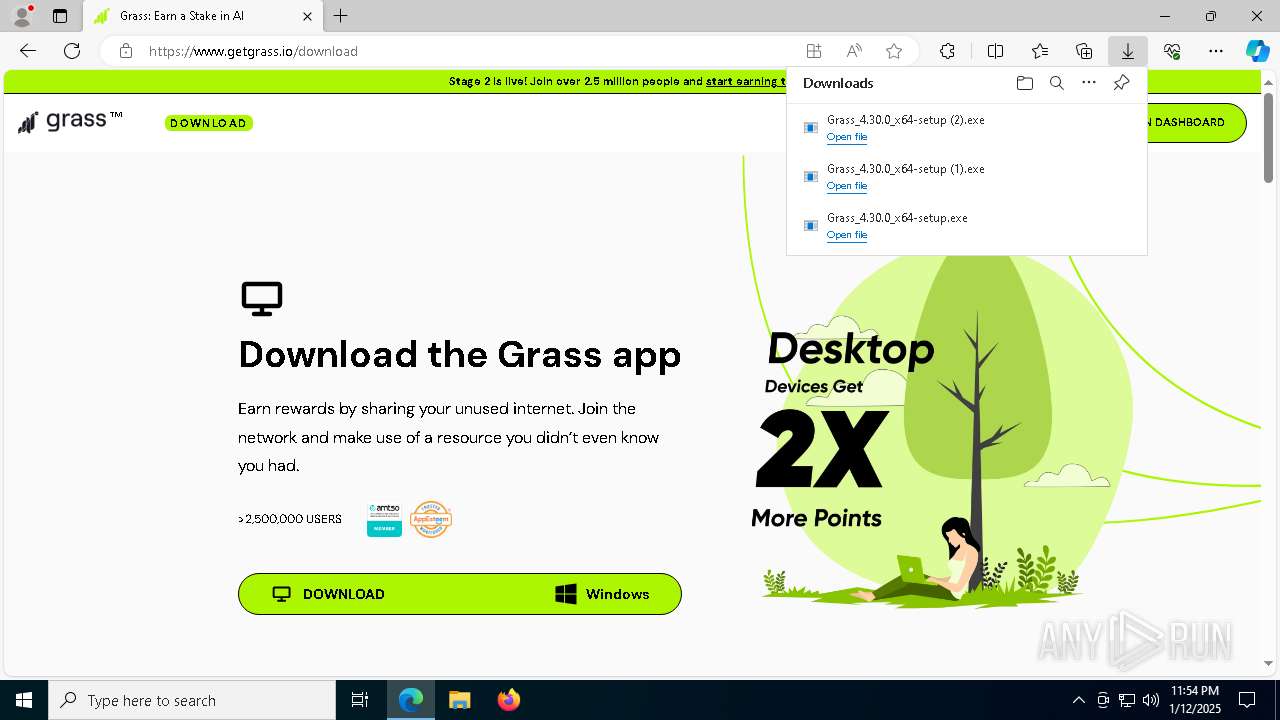The width and height of the screenshot is (1280, 720).
Task: Click the address bar URL field
Action: [x=470, y=51]
